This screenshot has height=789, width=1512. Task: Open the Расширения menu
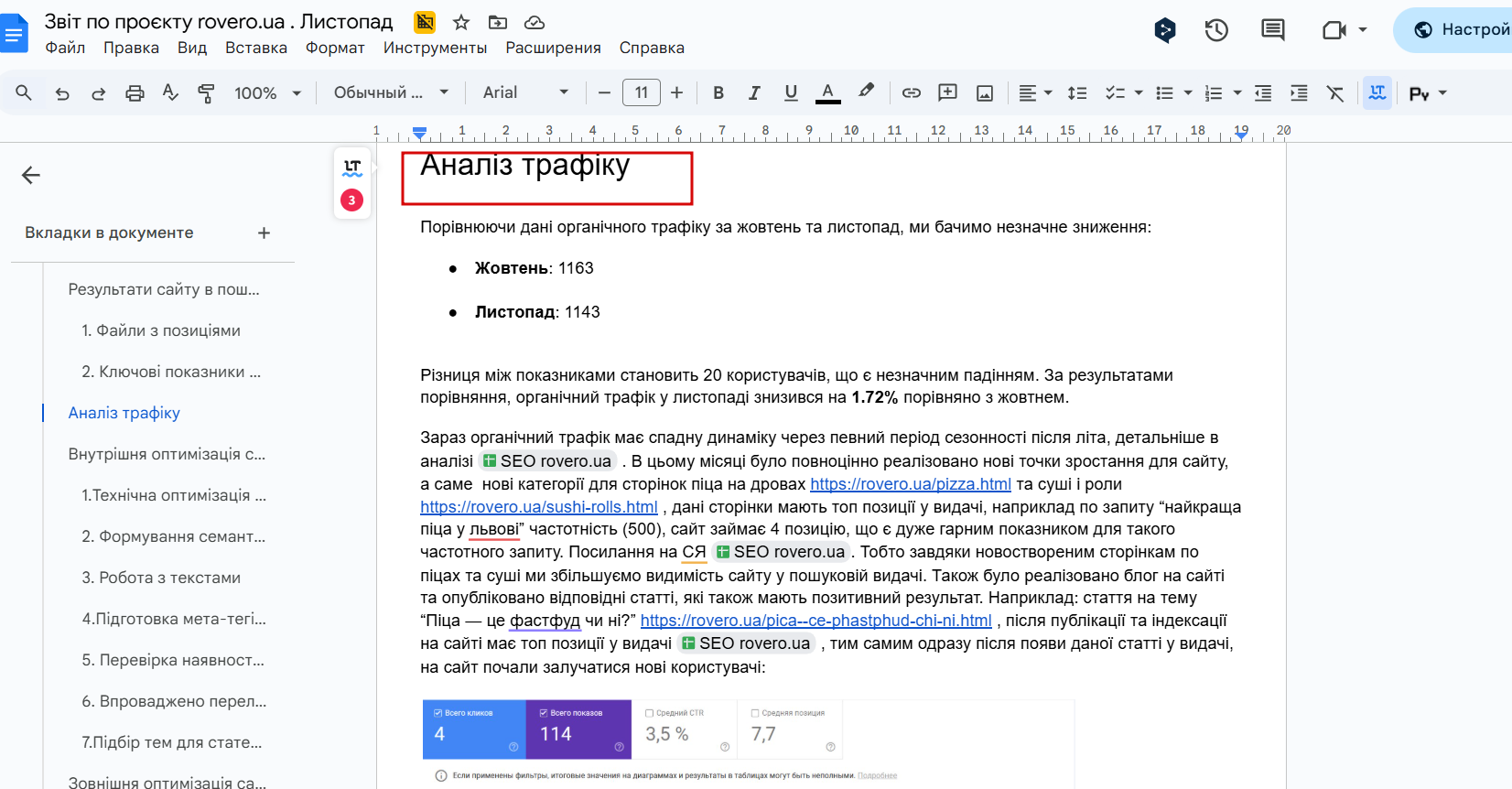pyautogui.click(x=553, y=48)
